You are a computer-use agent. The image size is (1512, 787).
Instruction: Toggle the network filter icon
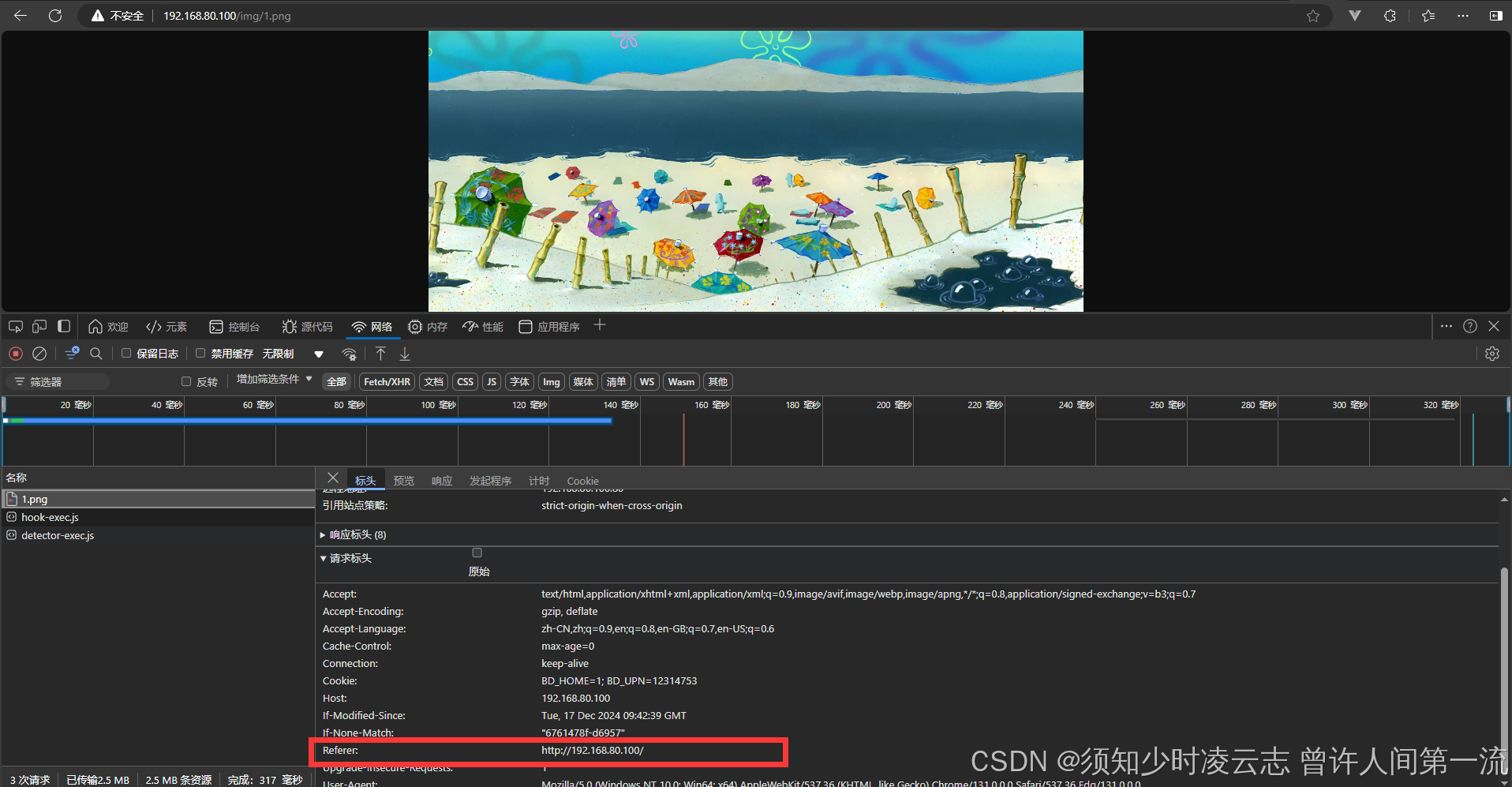[x=72, y=354]
